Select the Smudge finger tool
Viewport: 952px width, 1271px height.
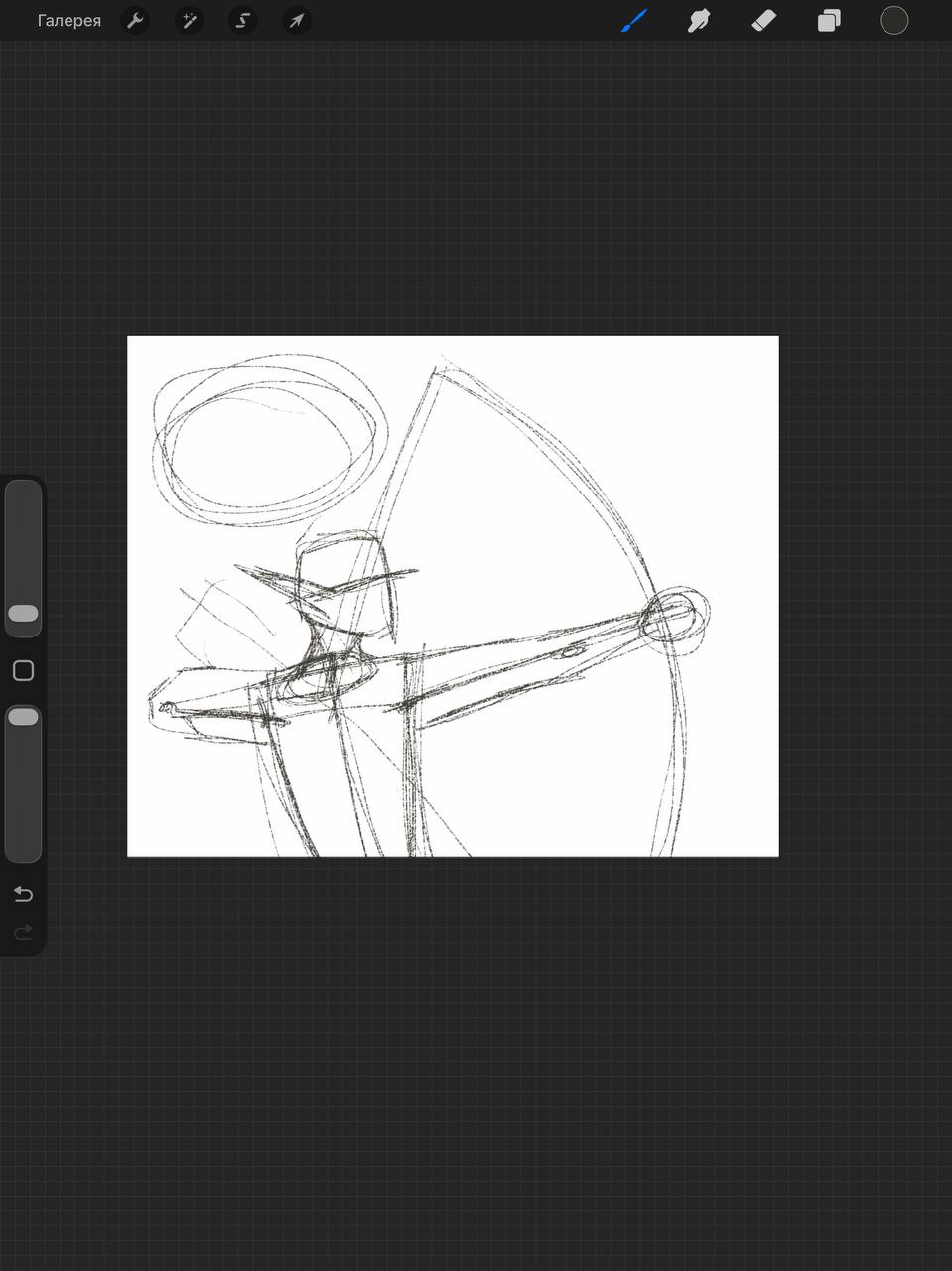699,21
